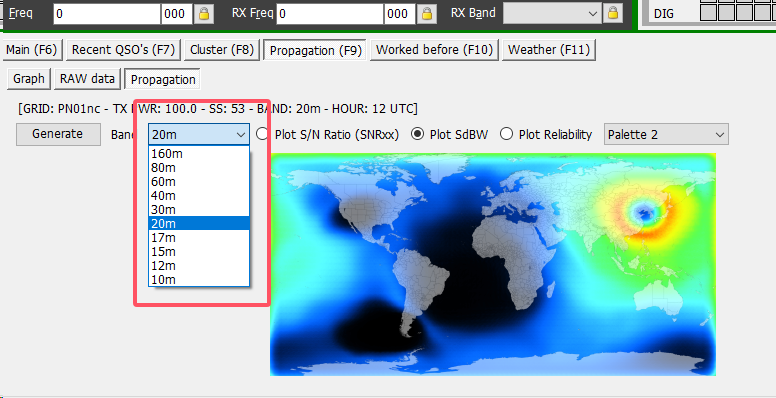Select Plot Reliability radio button
The height and width of the screenshot is (398, 776).
coord(506,134)
